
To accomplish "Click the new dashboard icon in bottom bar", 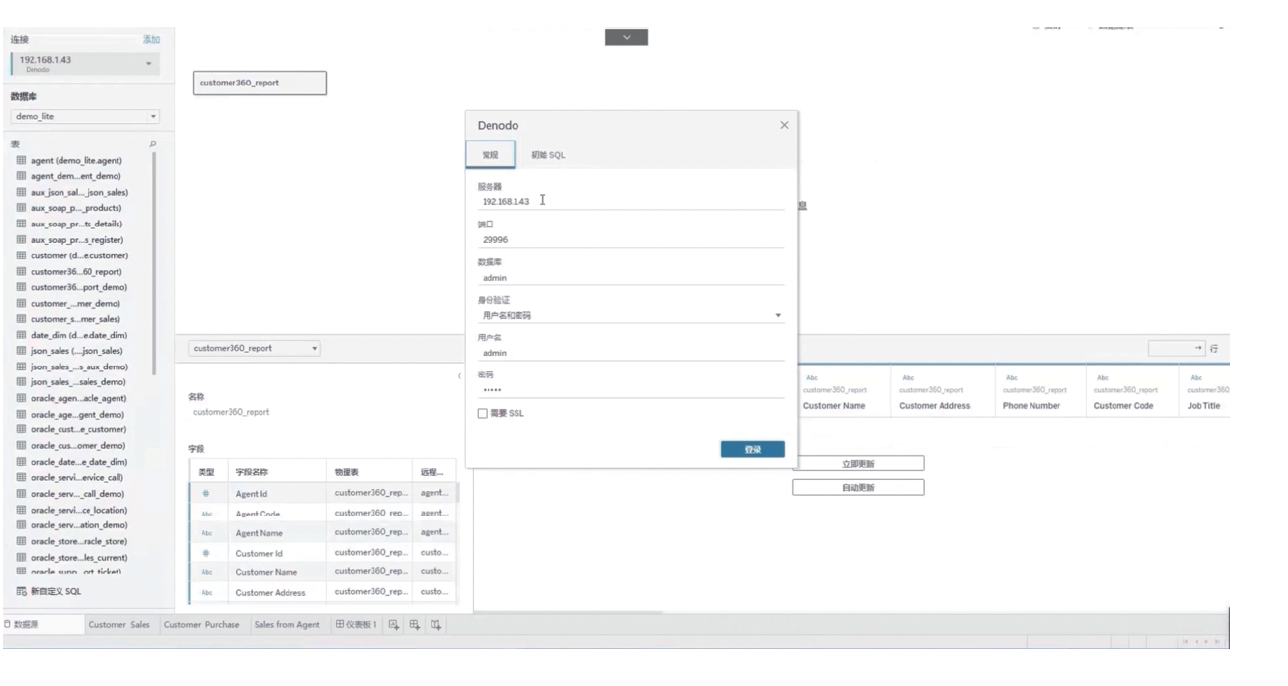I will (x=414, y=625).
